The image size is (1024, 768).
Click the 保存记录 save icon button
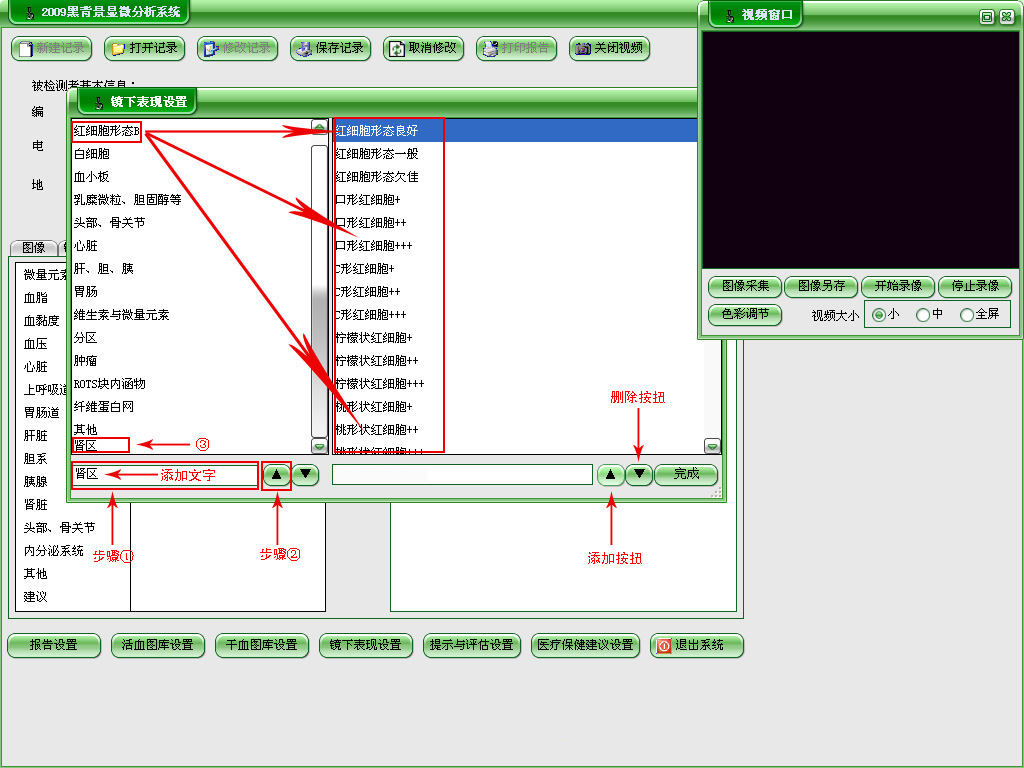pos(329,48)
